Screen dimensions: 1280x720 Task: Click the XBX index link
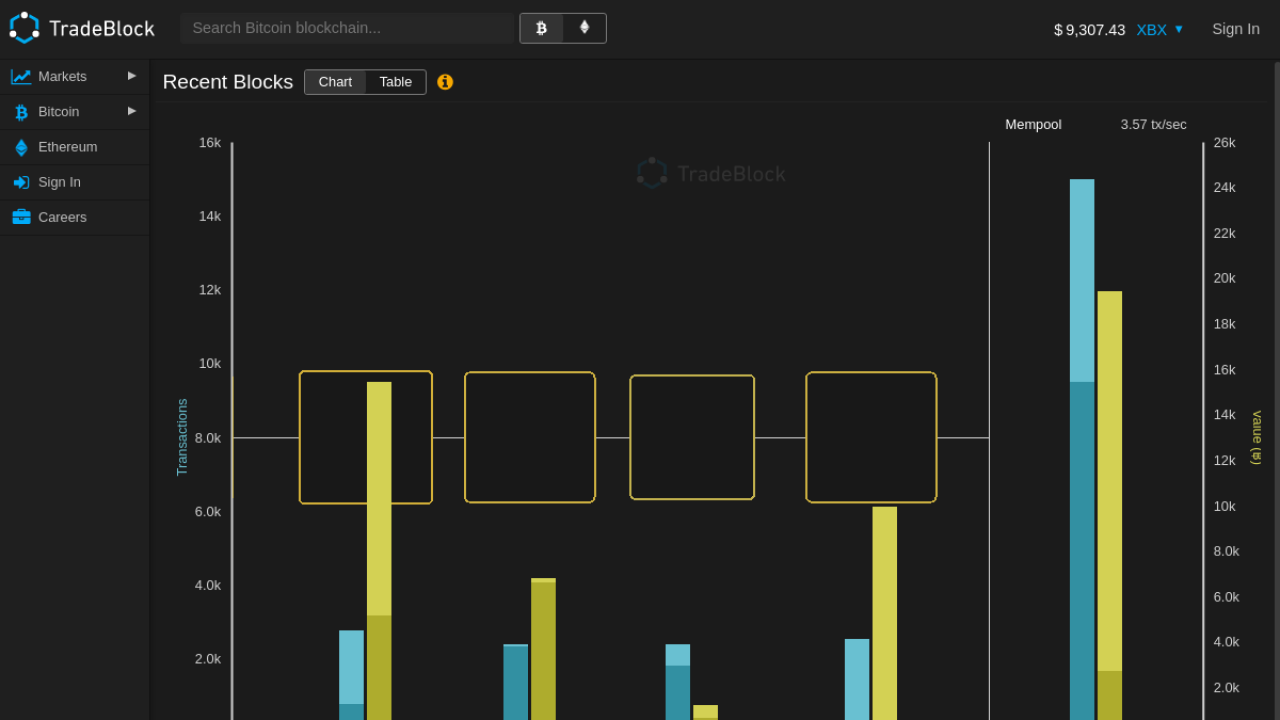point(1151,29)
